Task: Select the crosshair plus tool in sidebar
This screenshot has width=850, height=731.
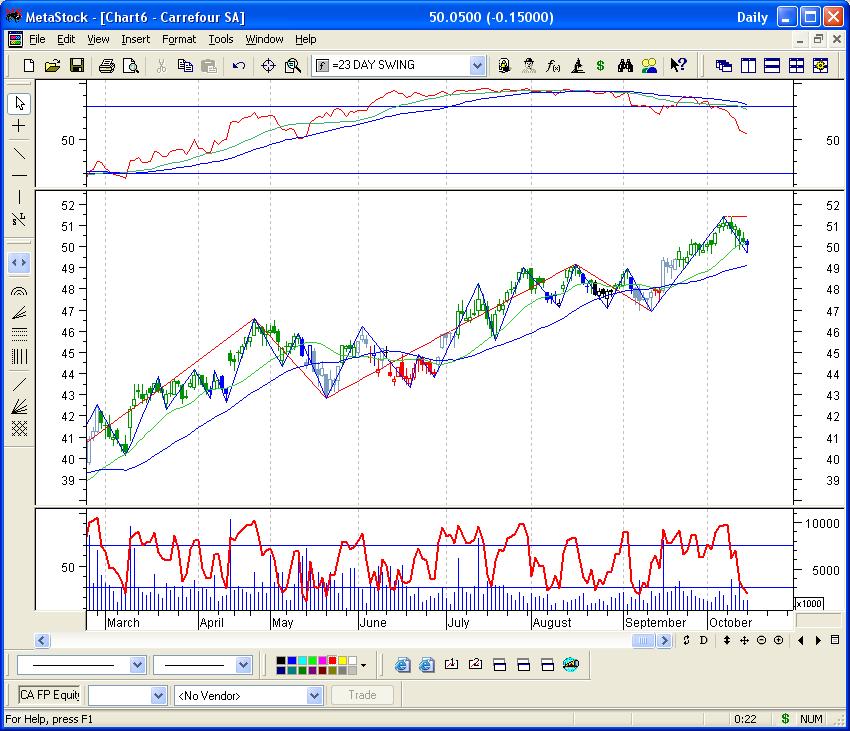Action: coord(18,127)
